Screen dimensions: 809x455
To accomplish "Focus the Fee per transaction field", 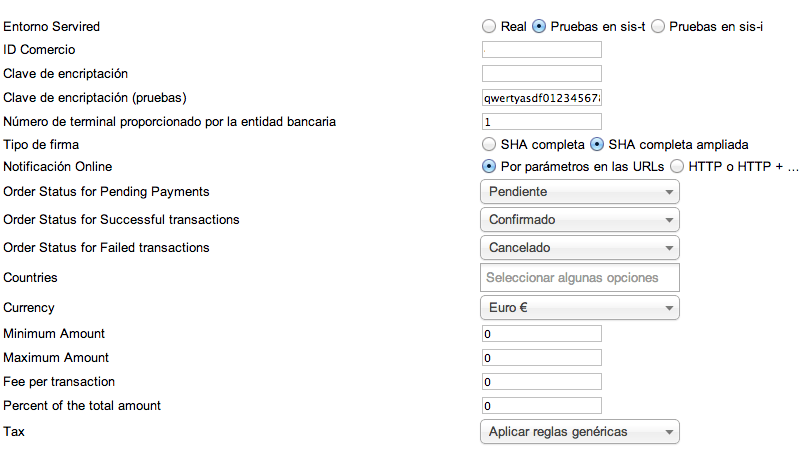I will tap(542, 382).
